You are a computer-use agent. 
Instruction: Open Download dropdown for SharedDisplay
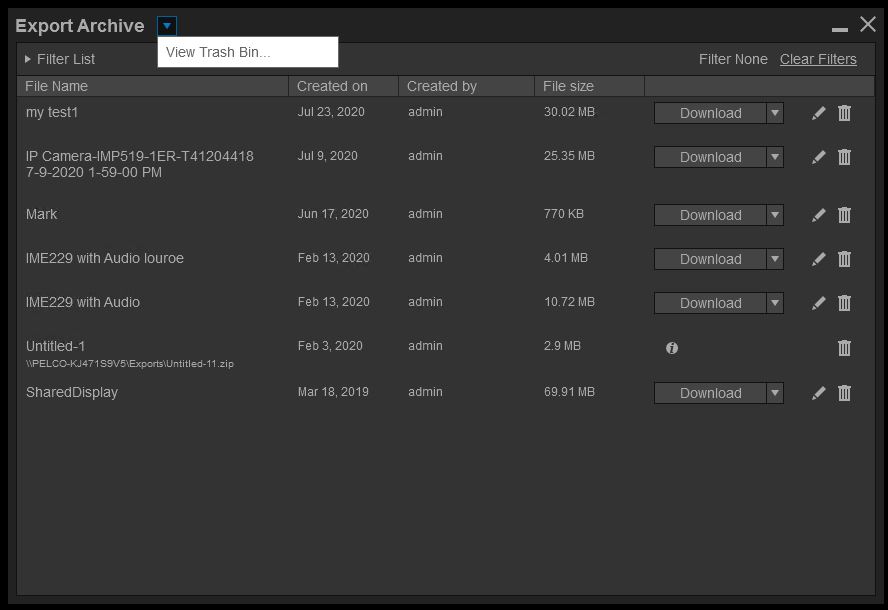coord(774,393)
